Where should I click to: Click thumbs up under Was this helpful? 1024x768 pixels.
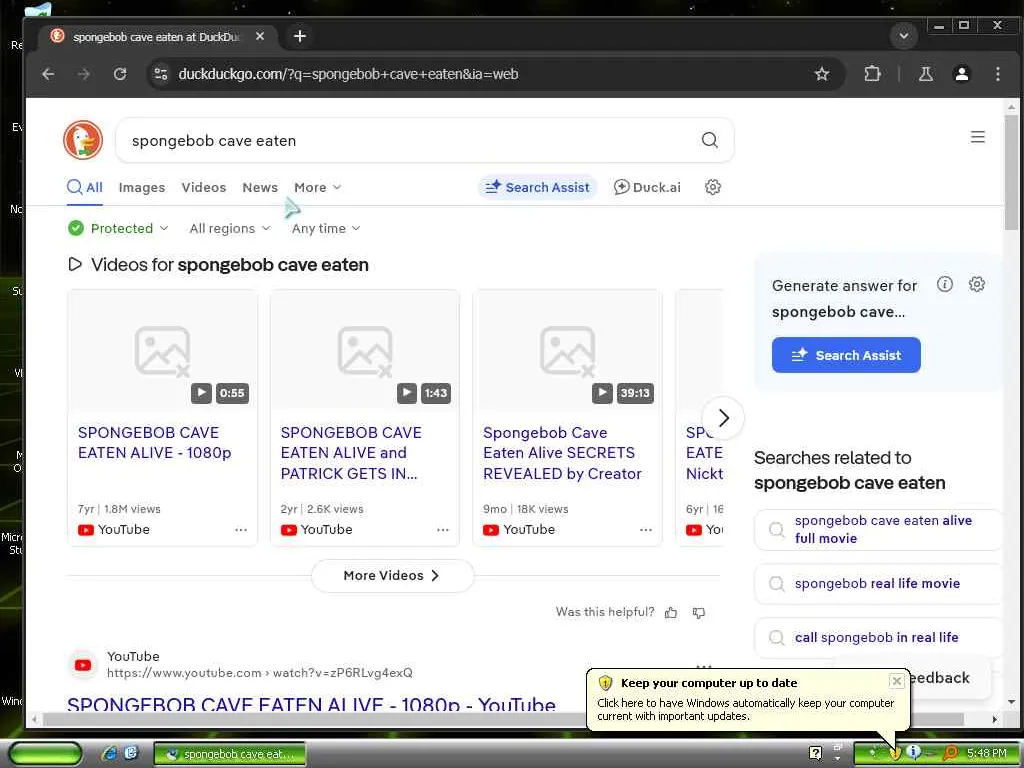coord(671,613)
